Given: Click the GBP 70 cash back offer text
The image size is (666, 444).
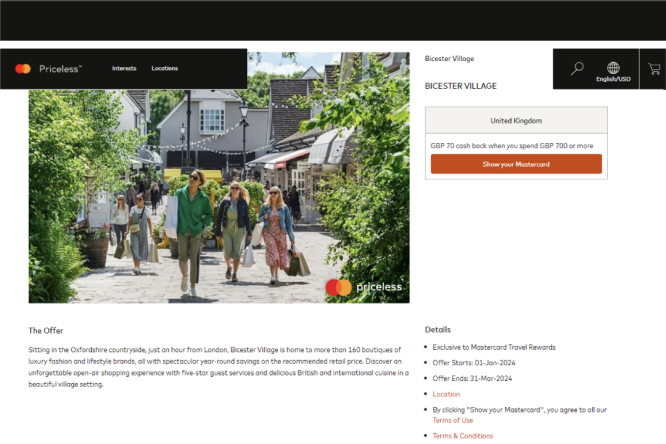Looking at the screenshot, I should 512,145.
